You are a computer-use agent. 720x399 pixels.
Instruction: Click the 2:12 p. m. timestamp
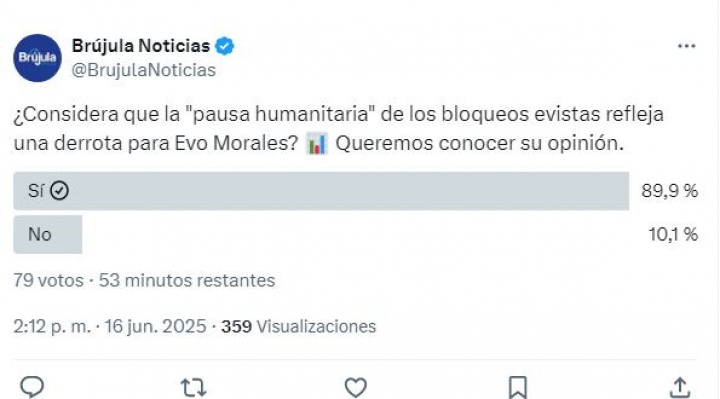coord(52,326)
